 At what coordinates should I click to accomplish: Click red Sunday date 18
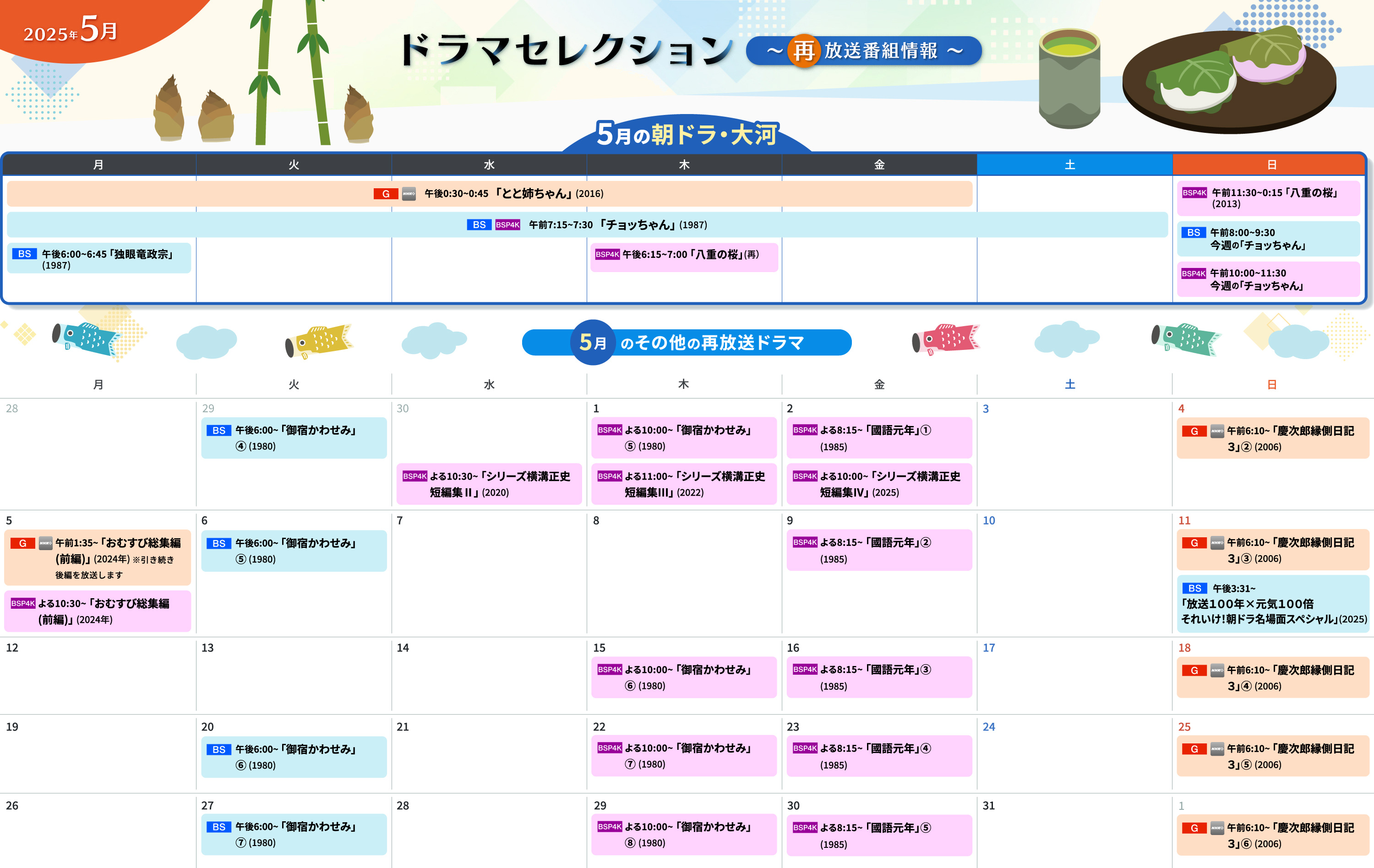[x=1184, y=648]
